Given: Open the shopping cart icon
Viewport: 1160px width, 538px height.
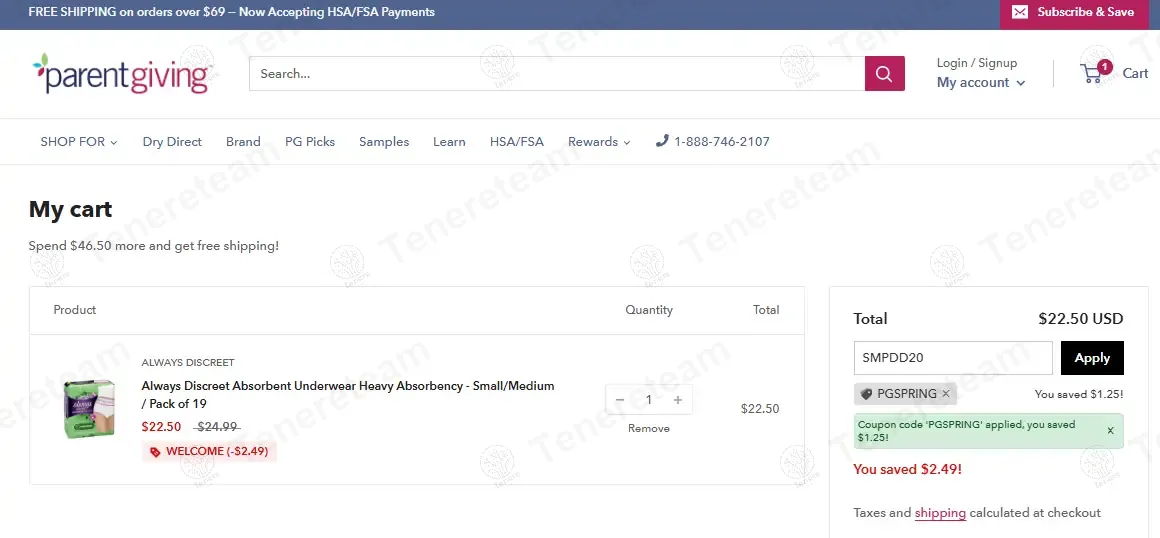Looking at the screenshot, I should [x=1093, y=73].
